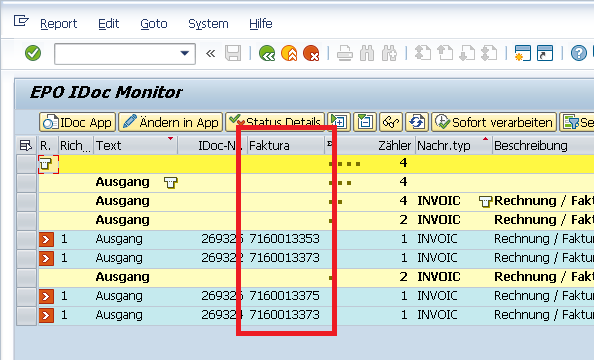This screenshot has width=594, height=360.
Task: Click the Nachr.typ column header
Action: [x=453, y=146]
